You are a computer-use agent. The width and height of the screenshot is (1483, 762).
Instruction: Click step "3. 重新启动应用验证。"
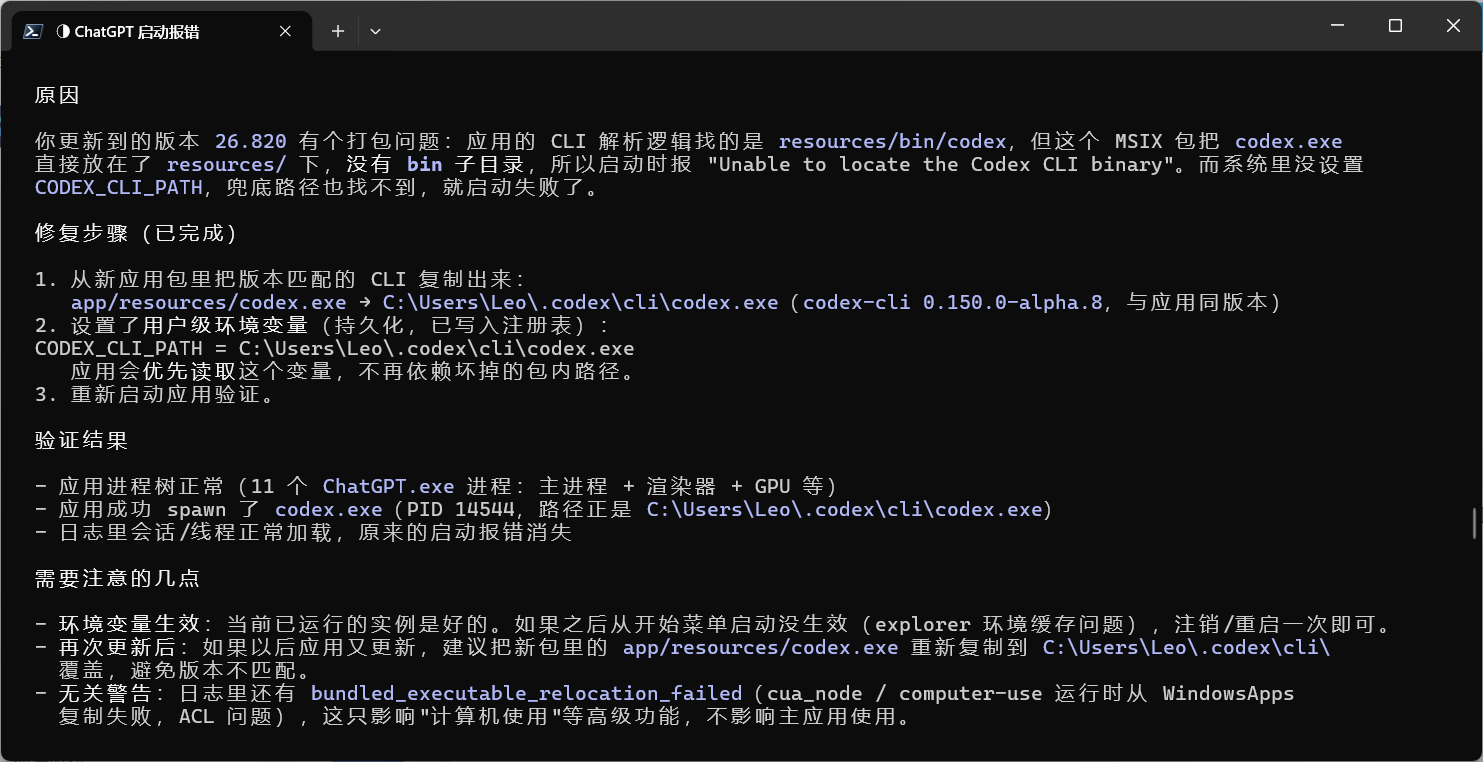coord(155,394)
